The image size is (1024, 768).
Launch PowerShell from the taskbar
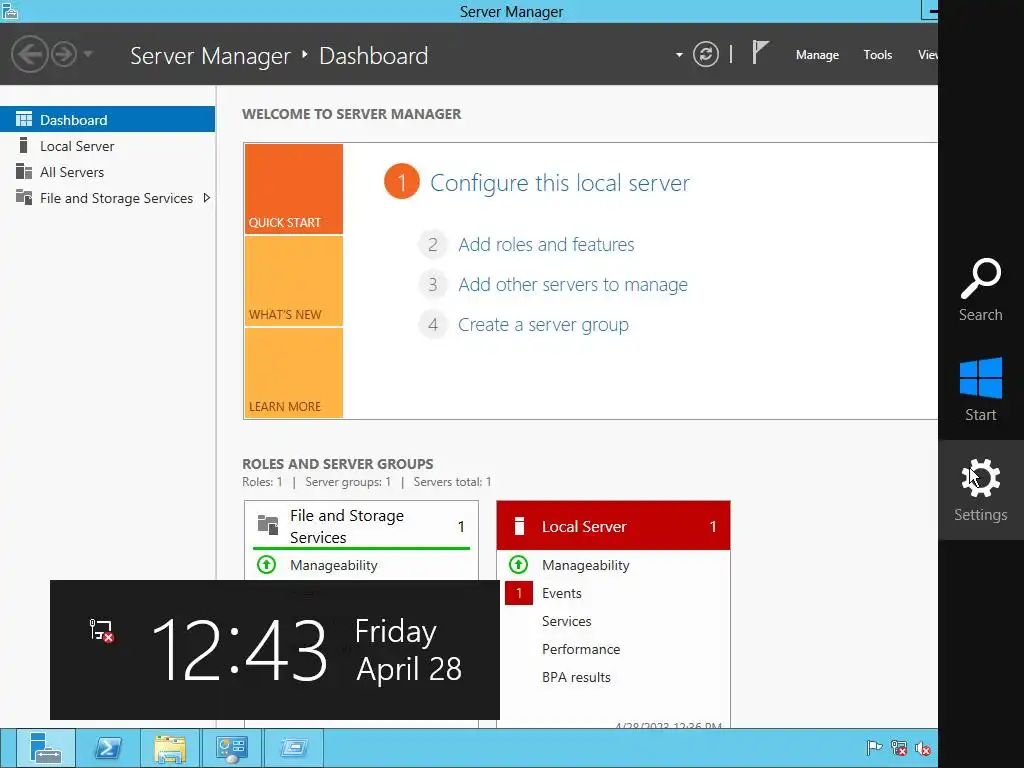point(108,748)
